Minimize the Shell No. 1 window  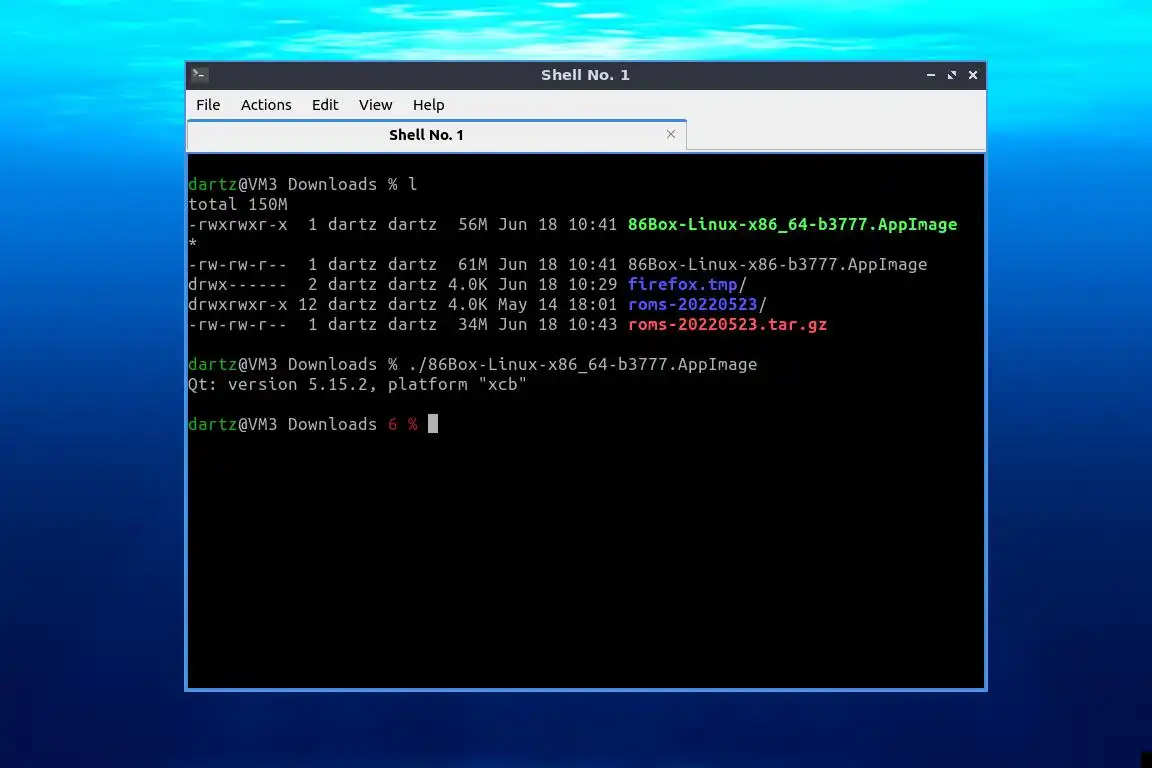pyautogui.click(x=931, y=75)
